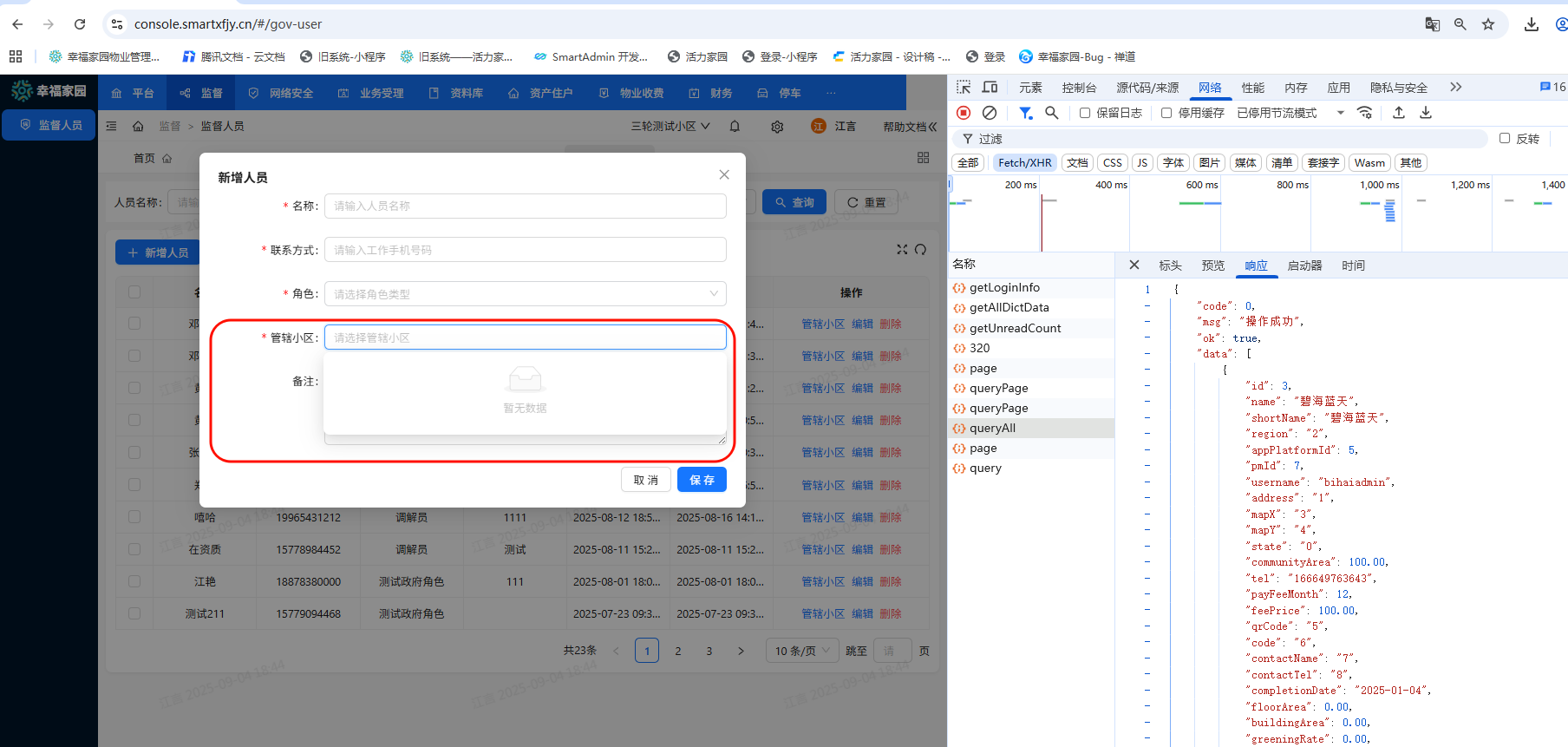The image size is (1568, 747).
Task: Click the network timeline overview at 600 ms
Action: pos(1201,213)
